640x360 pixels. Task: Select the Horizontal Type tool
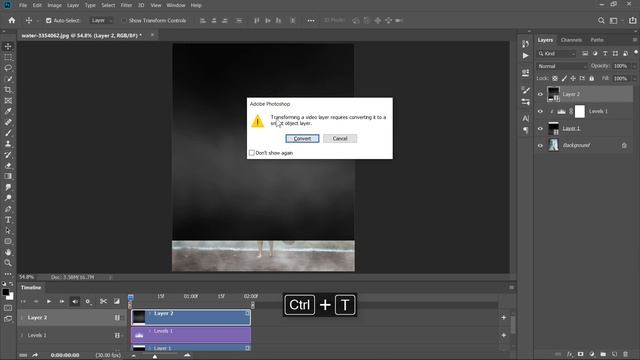(8, 220)
